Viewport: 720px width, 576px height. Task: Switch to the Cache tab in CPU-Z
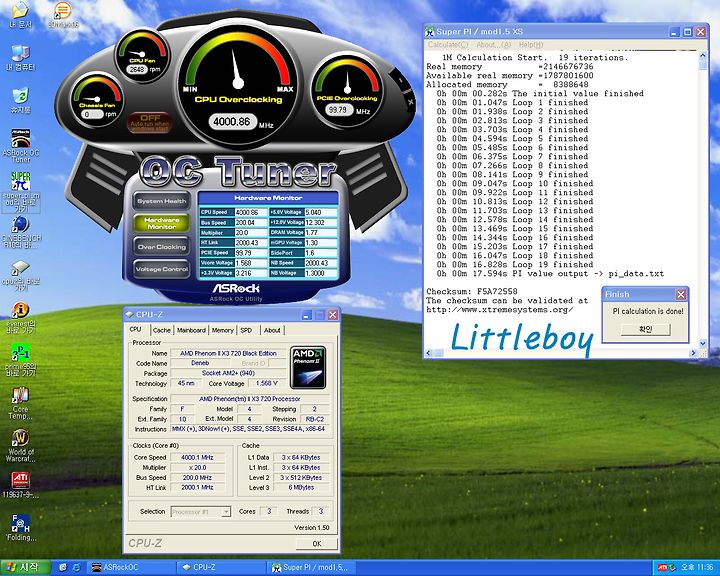(161, 330)
